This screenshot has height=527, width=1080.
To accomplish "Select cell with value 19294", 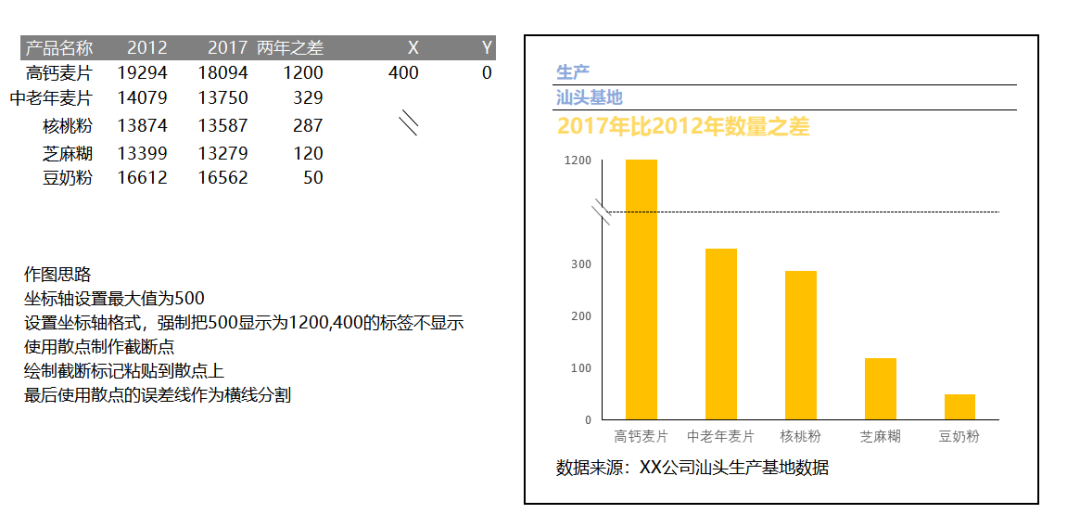I will click(x=142, y=73).
